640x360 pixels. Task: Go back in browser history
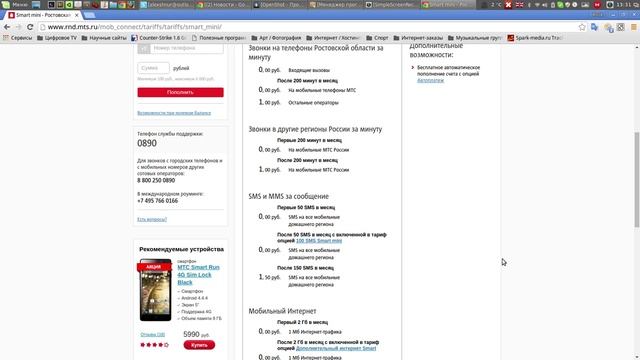point(7,27)
